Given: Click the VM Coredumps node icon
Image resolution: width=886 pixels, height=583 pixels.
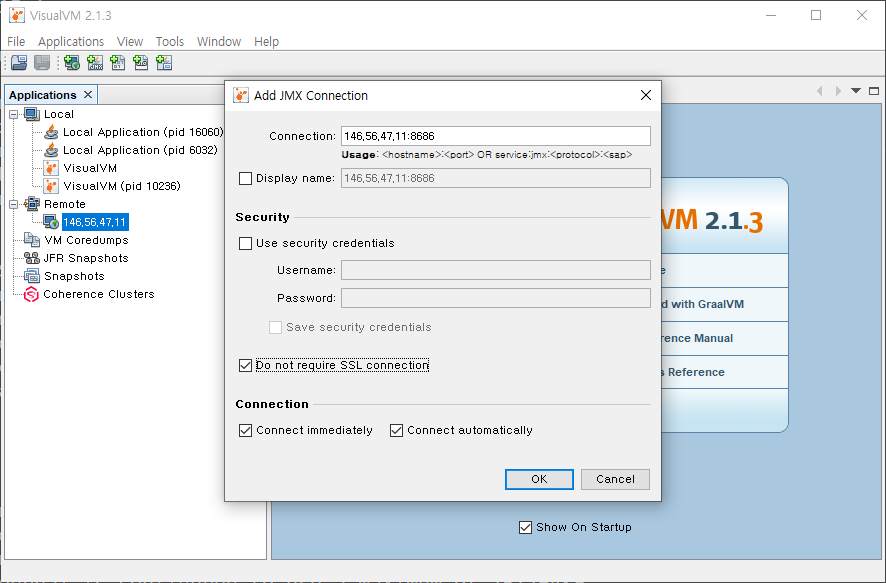Looking at the screenshot, I should [32, 240].
